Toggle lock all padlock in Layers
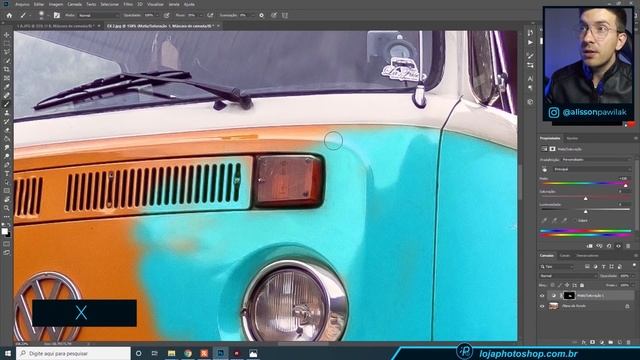640x360 pixels. point(582,285)
